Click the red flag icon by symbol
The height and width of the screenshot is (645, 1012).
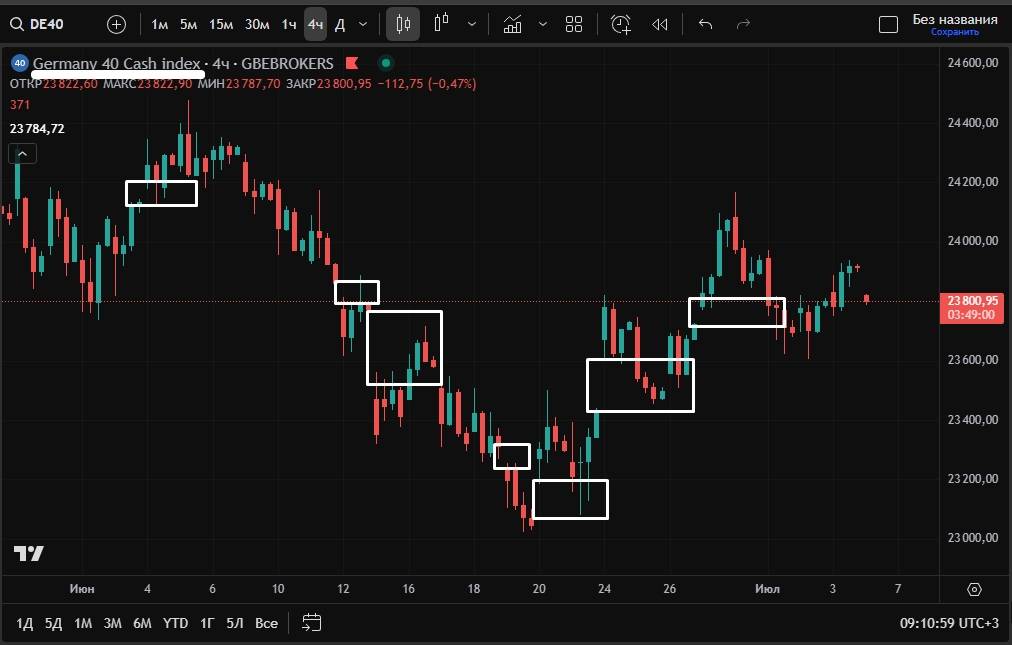(352, 63)
